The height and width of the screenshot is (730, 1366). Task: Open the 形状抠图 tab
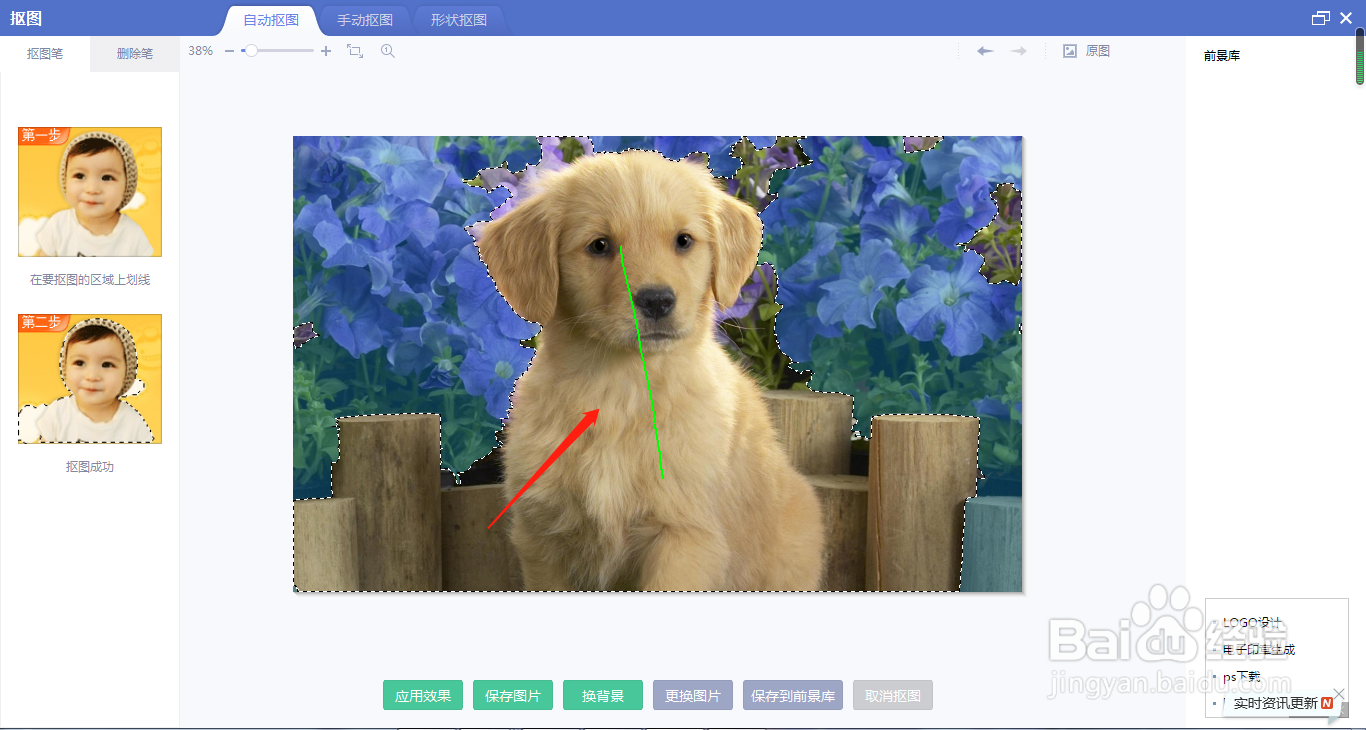pos(459,20)
